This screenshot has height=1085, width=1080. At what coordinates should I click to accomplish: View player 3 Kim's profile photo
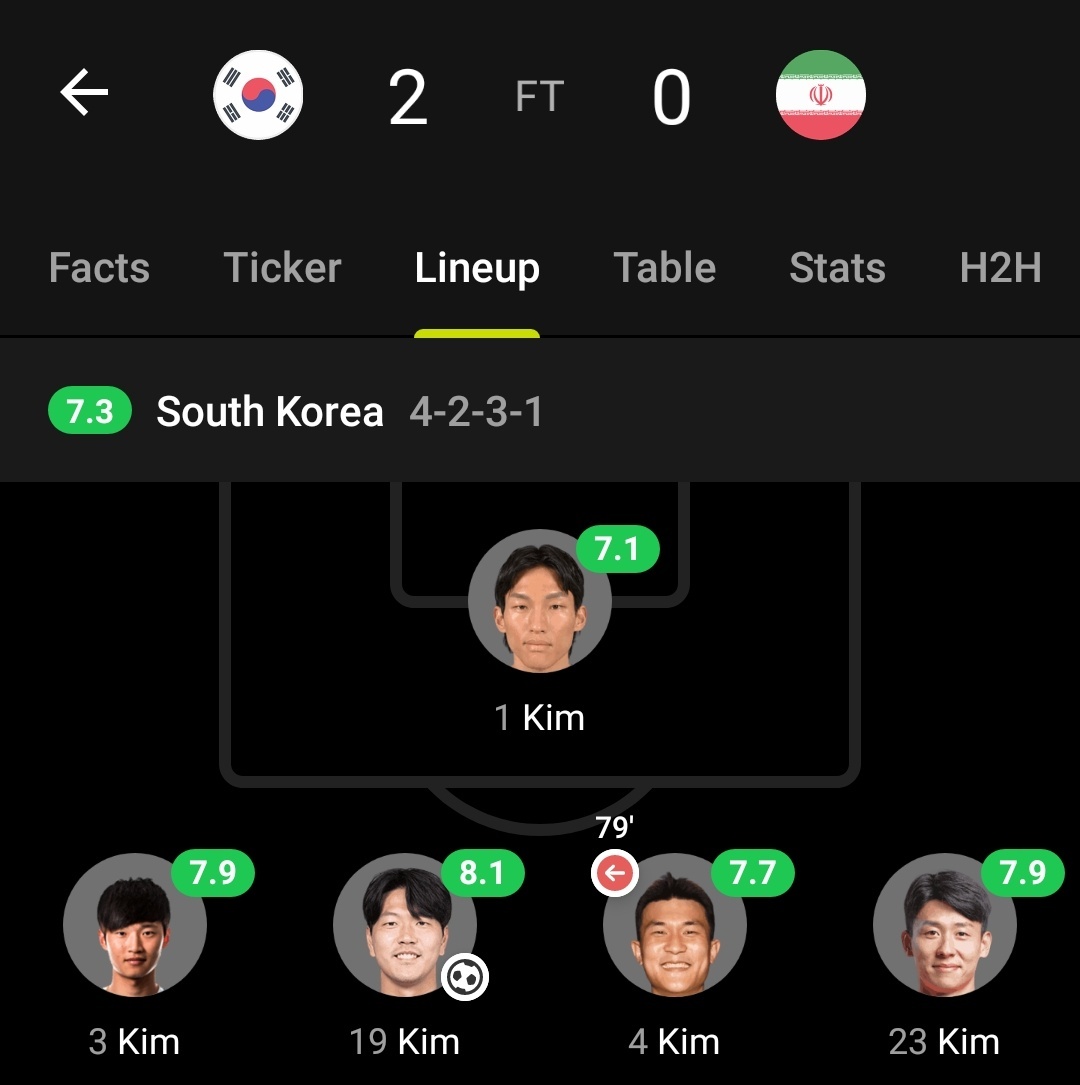tap(135, 925)
